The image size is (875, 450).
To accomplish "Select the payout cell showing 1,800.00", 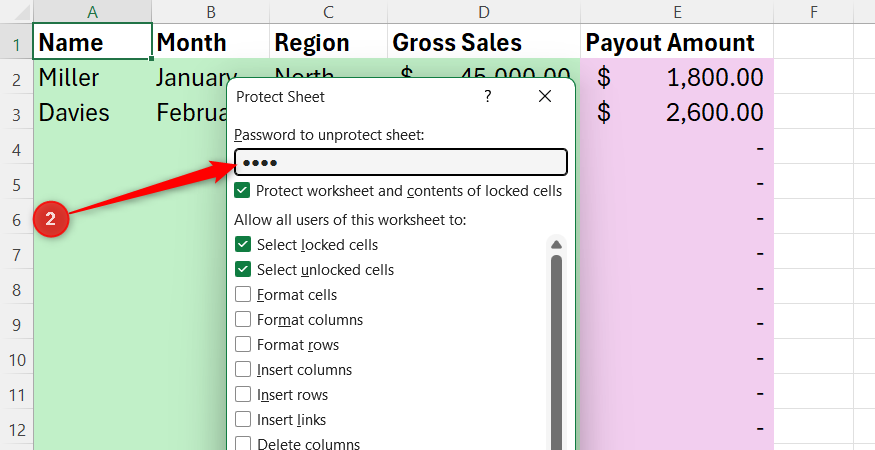I will pos(677,76).
